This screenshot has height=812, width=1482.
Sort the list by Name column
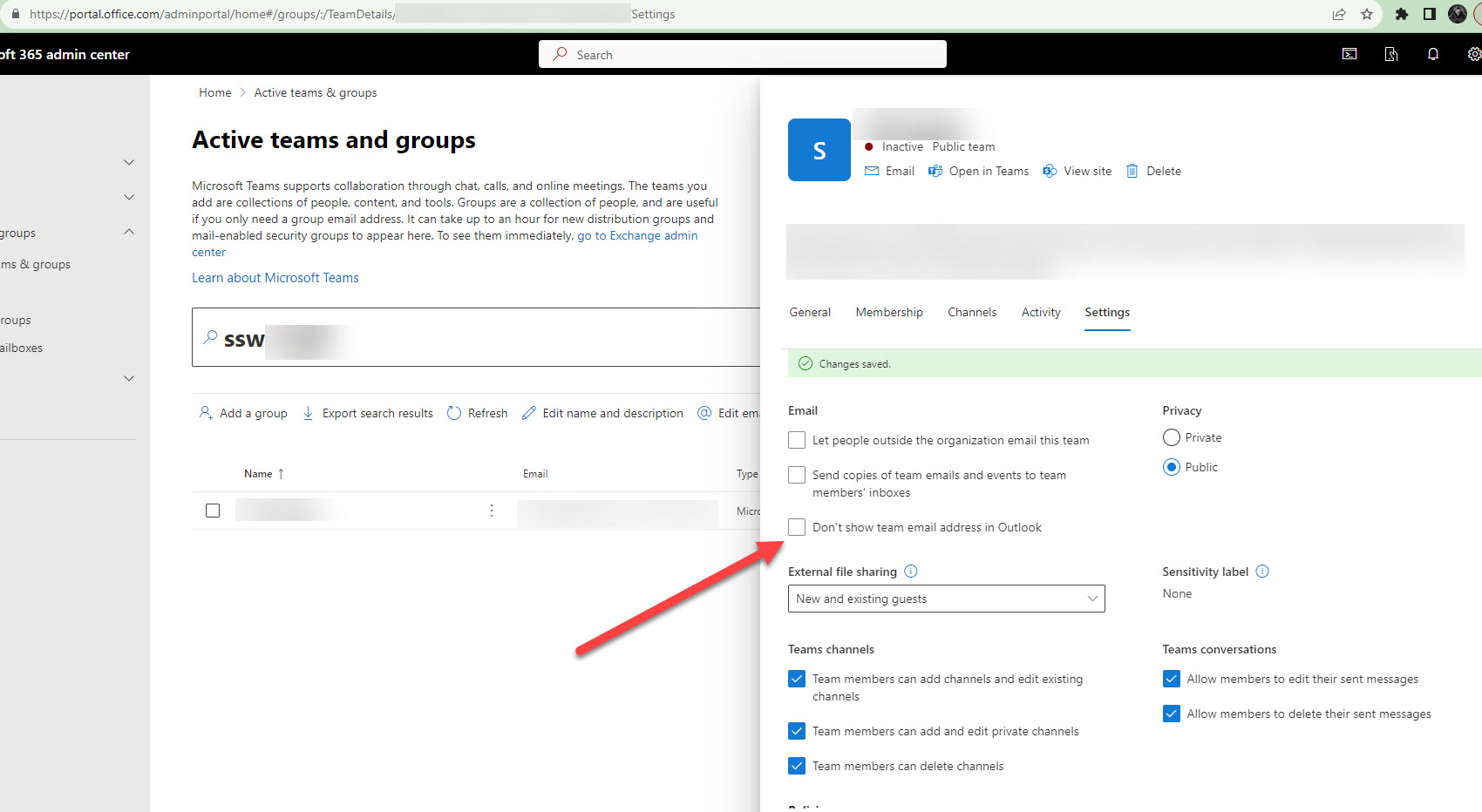[x=258, y=474]
